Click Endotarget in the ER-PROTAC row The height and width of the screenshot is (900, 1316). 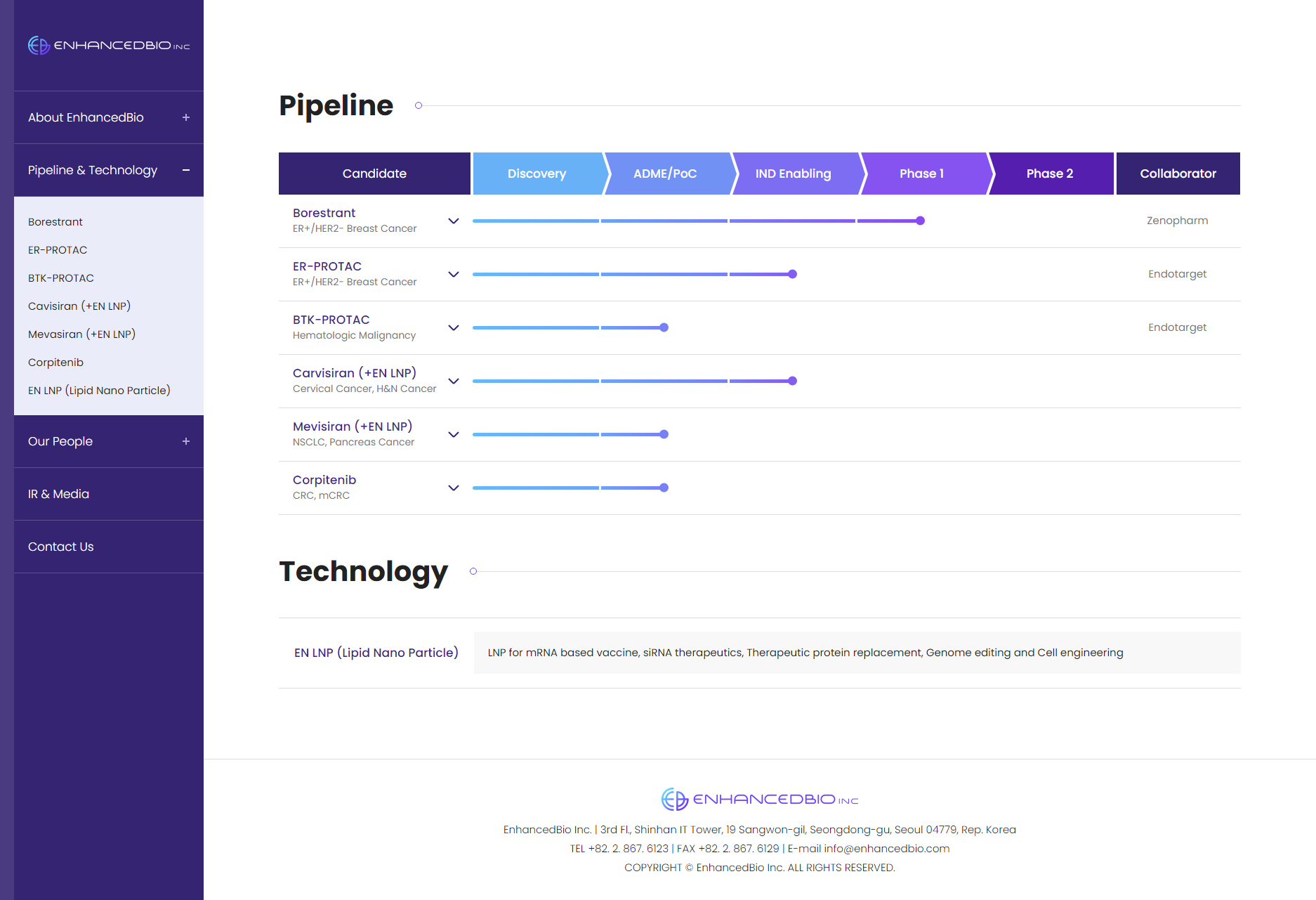coord(1178,274)
